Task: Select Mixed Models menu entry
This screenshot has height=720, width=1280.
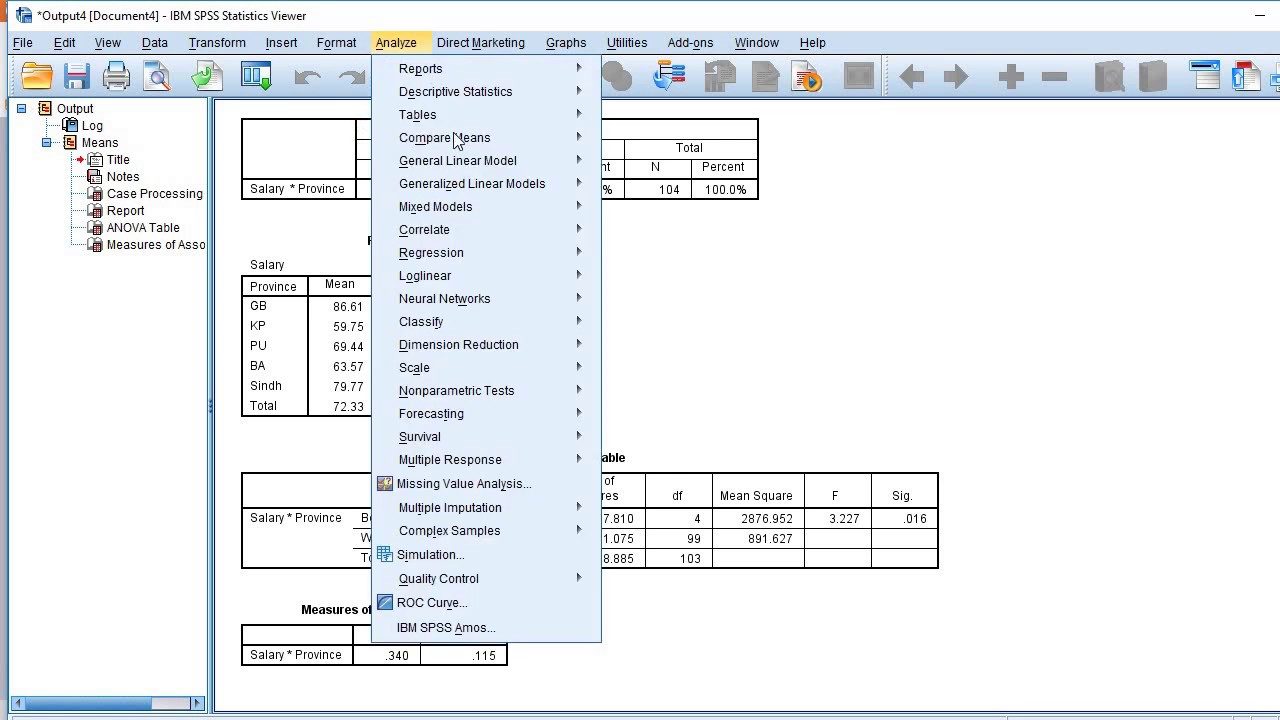Action: 487,206
